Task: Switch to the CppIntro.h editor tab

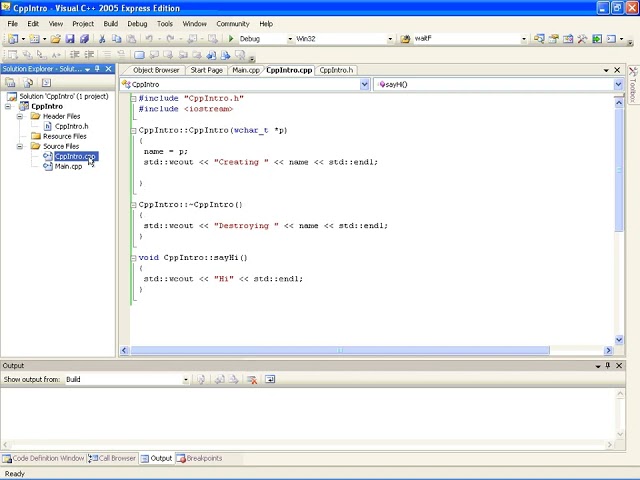Action: pos(336,70)
